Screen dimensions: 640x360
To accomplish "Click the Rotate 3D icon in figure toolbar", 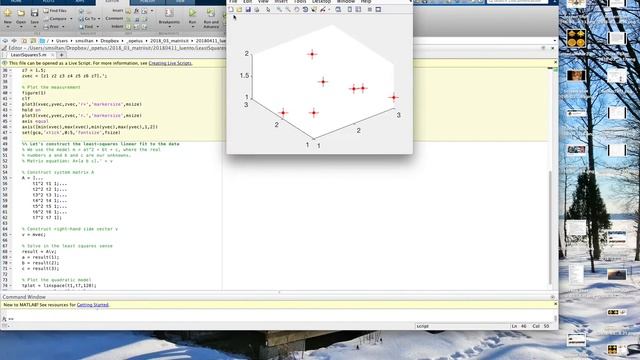I will [305, 9].
